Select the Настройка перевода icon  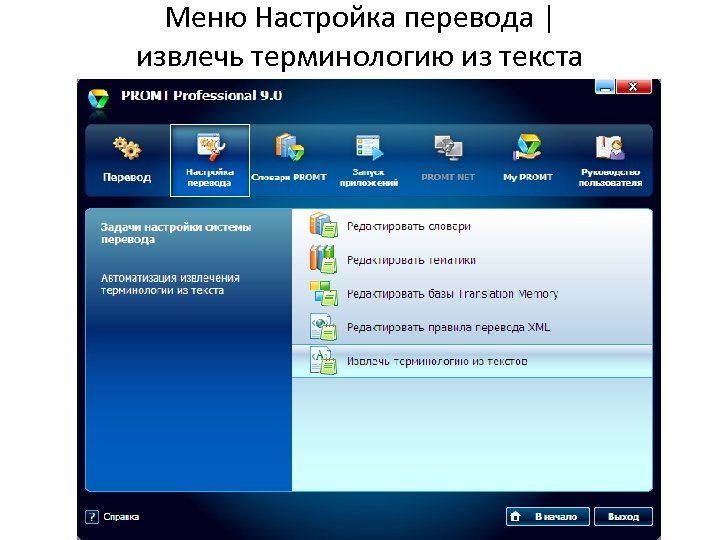(211, 146)
